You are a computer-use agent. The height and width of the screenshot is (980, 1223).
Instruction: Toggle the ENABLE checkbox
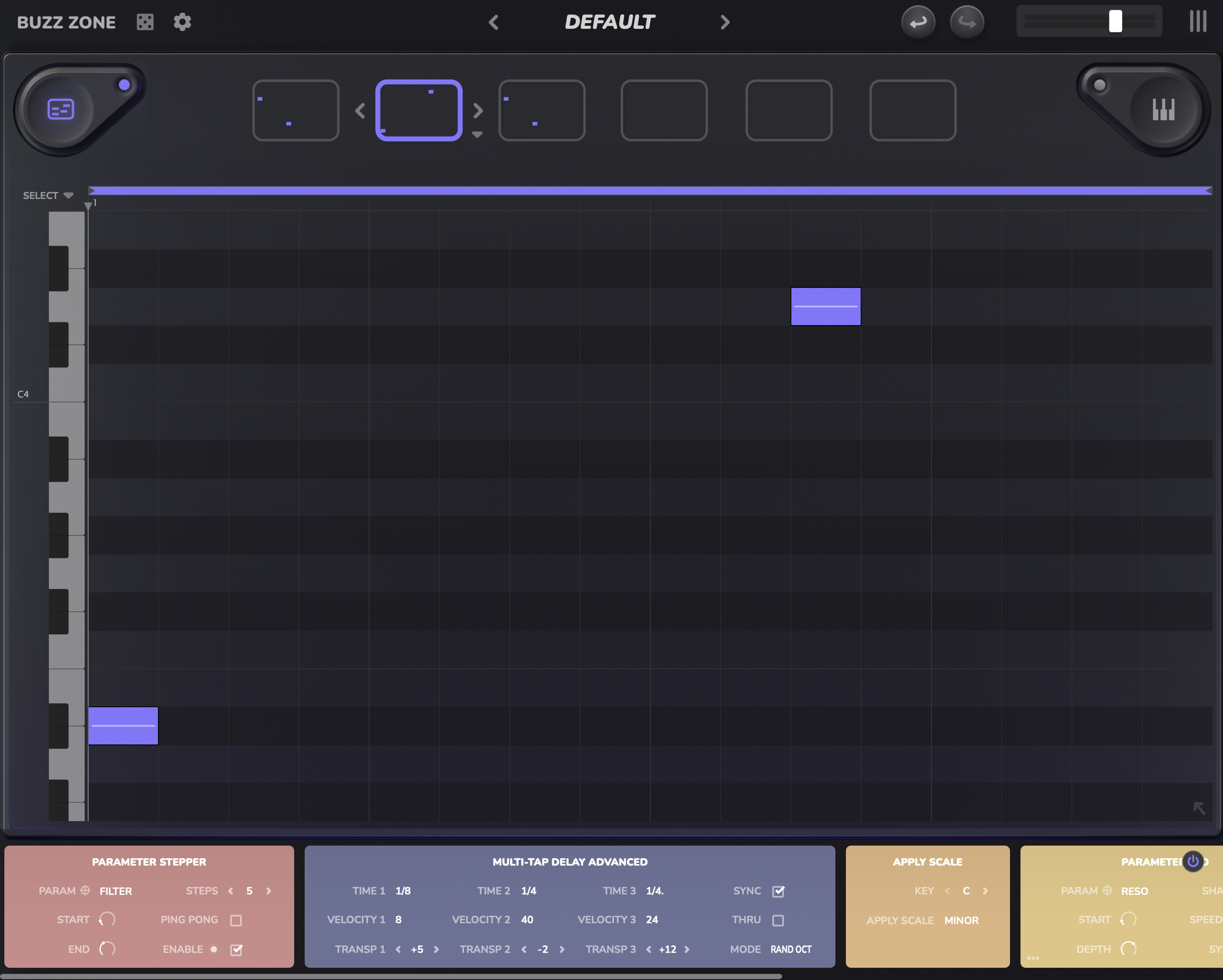click(236, 949)
